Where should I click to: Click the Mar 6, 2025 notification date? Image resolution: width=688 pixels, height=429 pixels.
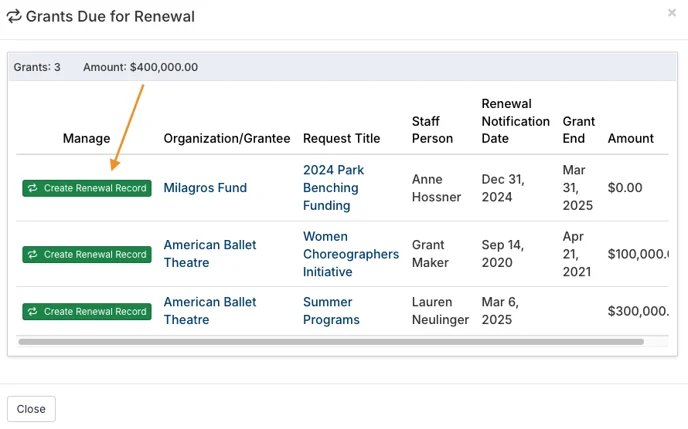point(500,311)
